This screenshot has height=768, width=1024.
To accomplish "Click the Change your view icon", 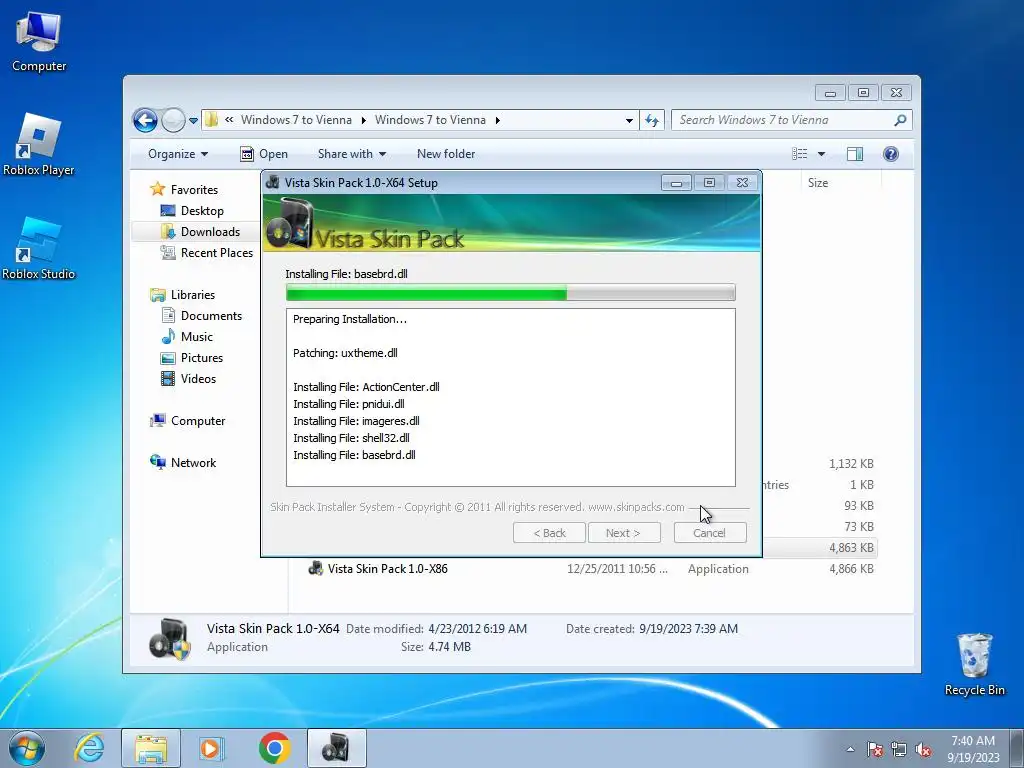I will 799,154.
